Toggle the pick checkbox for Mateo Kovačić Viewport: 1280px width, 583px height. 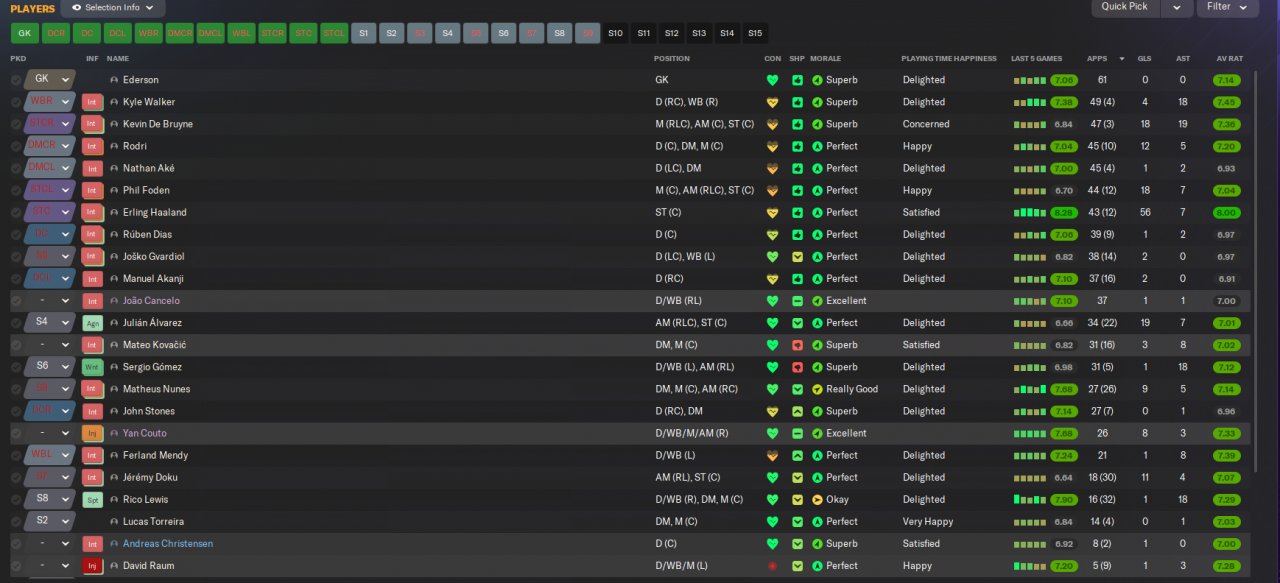click(16, 345)
